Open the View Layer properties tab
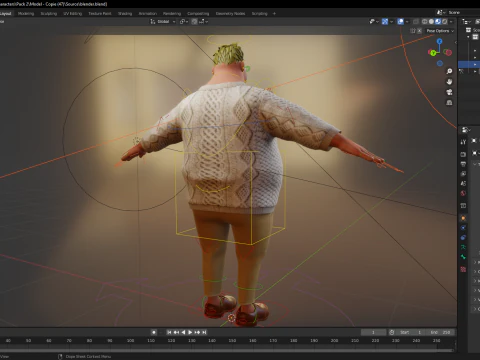The height and width of the screenshot is (360, 480). [x=463, y=174]
